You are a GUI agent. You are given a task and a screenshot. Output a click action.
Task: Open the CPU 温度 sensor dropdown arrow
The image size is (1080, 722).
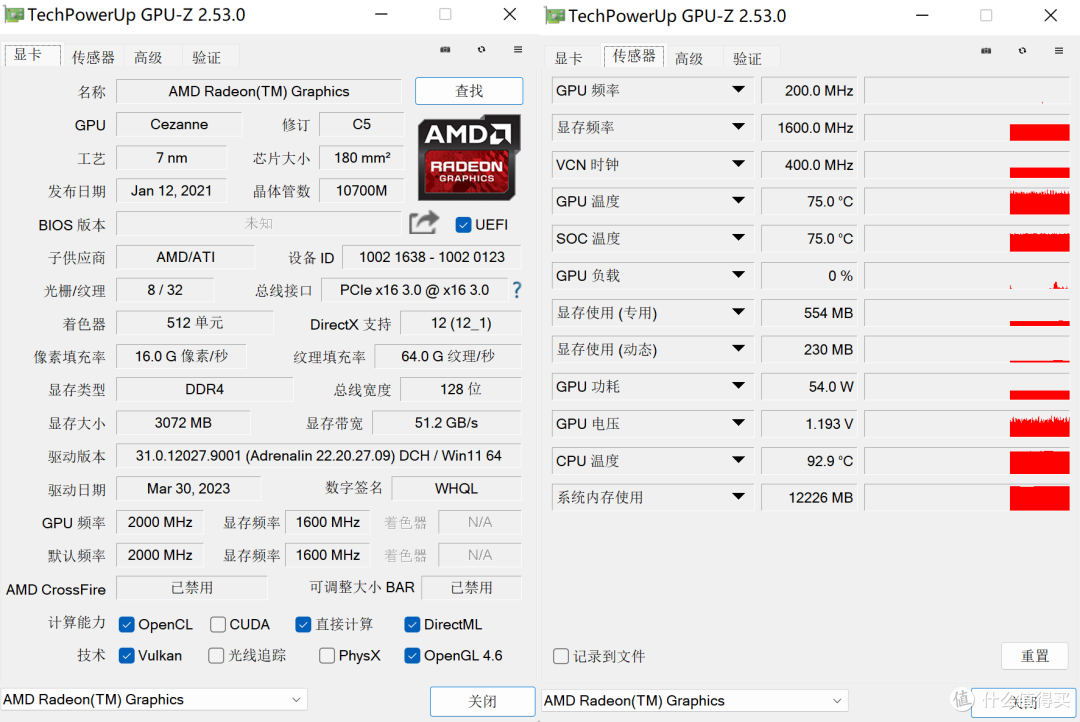tap(738, 460)
